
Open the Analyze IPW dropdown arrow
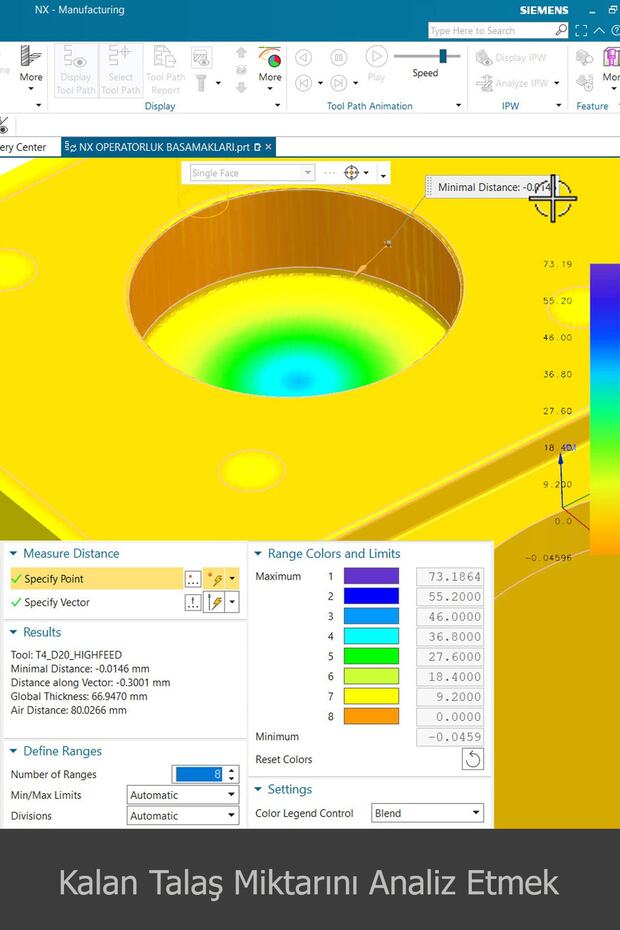[x=557, y=83]
